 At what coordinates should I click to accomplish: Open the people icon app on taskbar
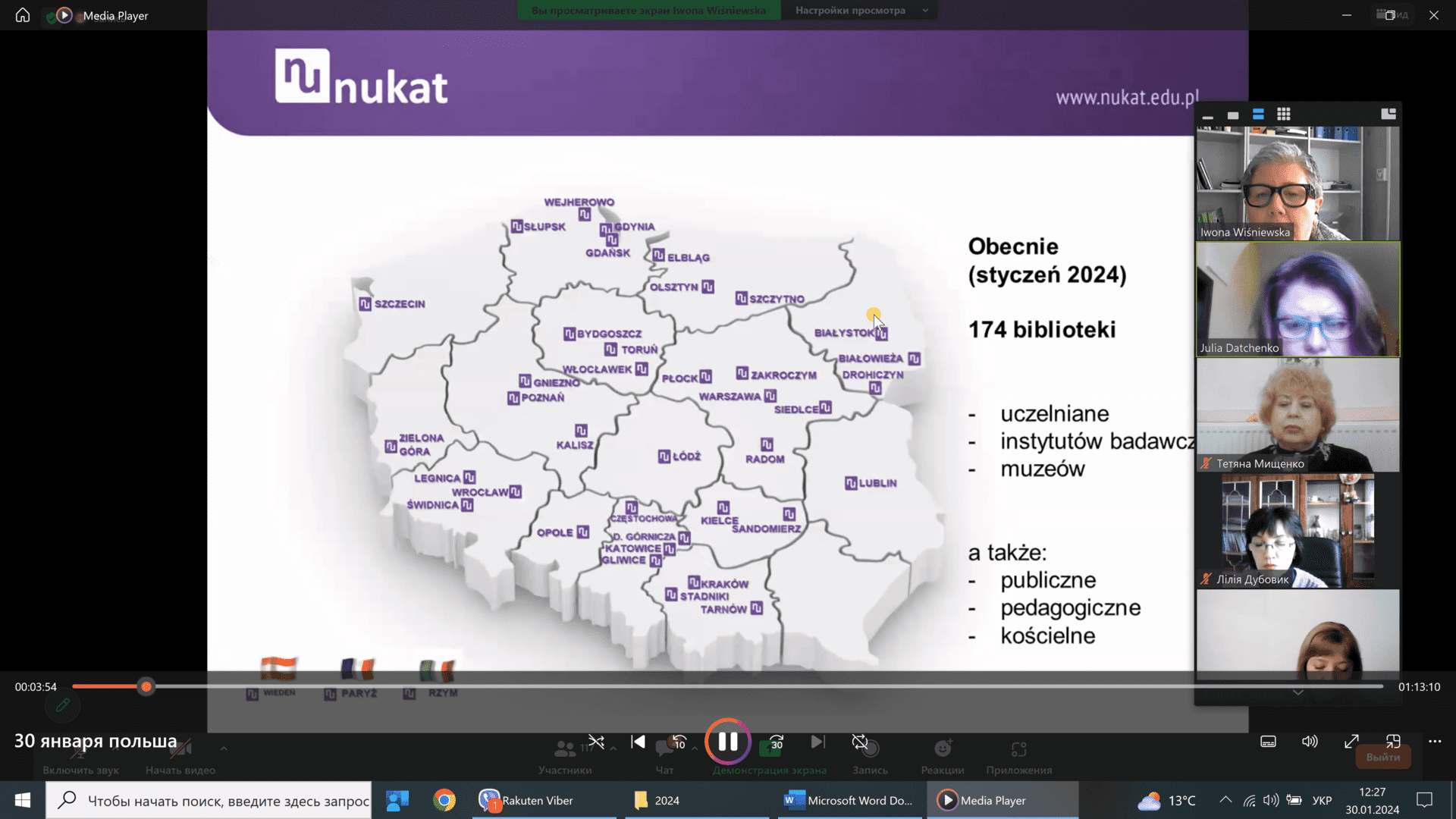pyautogui.click(x=397, y=800)
